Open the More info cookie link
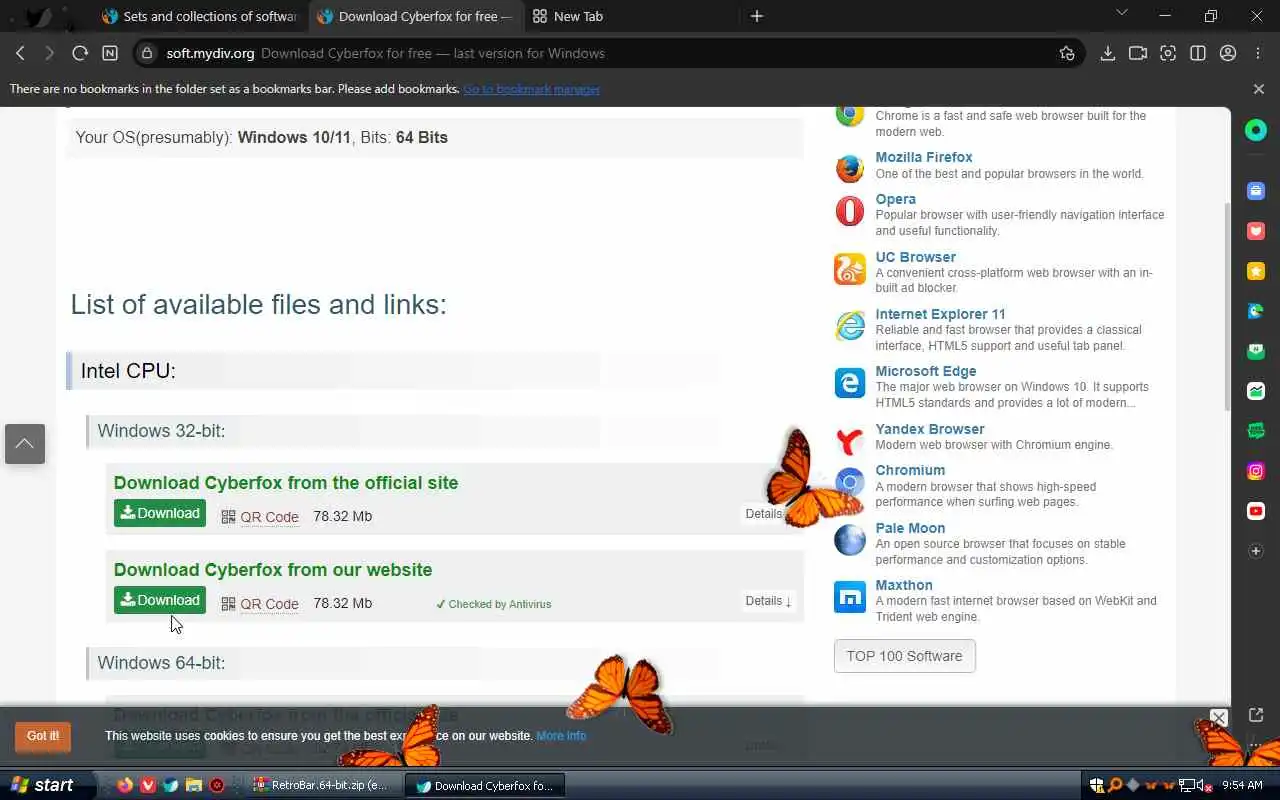Image resolution: width=1280 pixels, height=800 pixels. point(561,736)
